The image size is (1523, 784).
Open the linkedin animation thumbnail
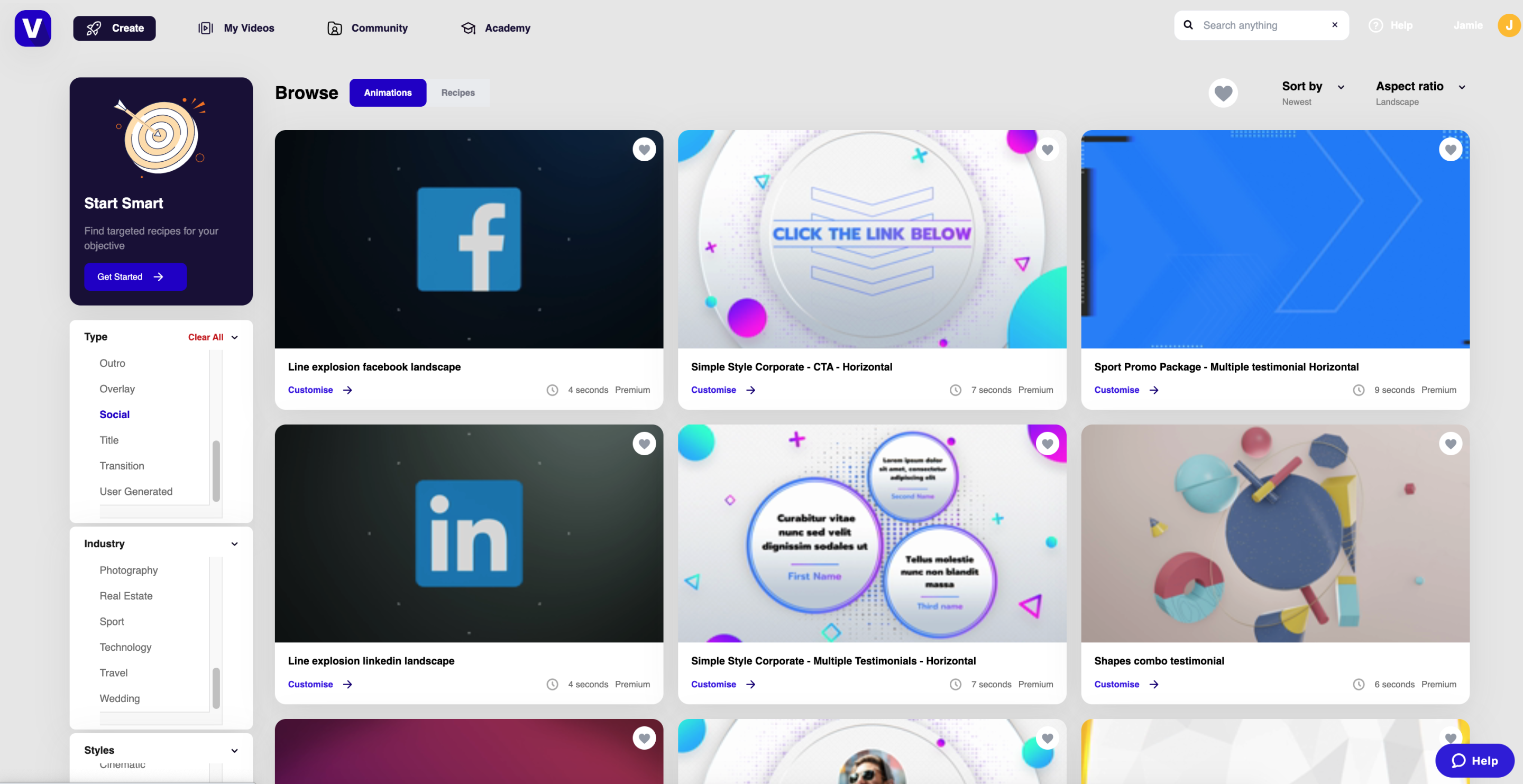pos(469,533)
